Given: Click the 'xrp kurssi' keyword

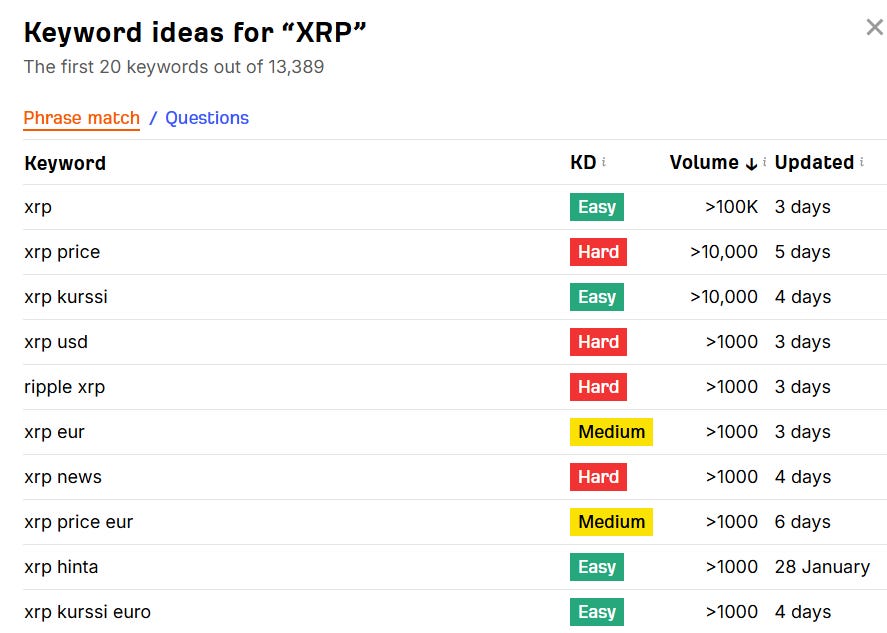Looking at the screenshot, I should coord(66,297).
